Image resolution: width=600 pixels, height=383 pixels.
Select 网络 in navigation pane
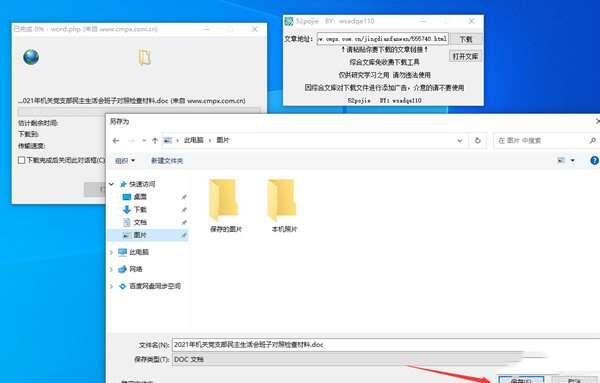[x=130, y=269]
